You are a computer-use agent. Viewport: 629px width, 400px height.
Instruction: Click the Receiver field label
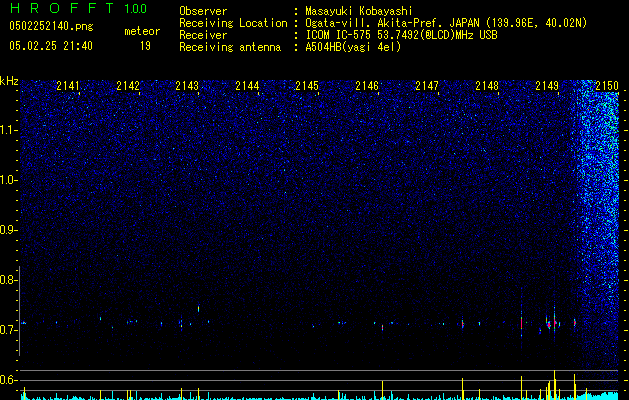(x=203, y=35)
